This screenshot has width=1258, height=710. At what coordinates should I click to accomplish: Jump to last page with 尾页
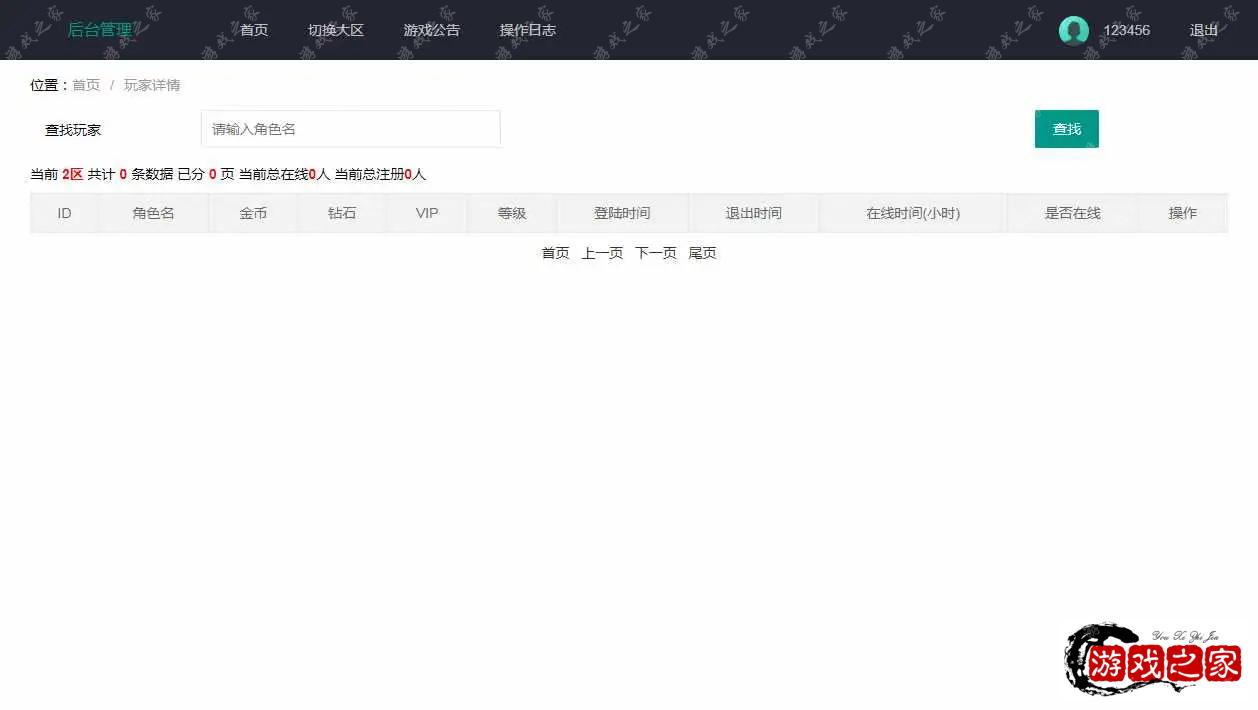(702, 253)
